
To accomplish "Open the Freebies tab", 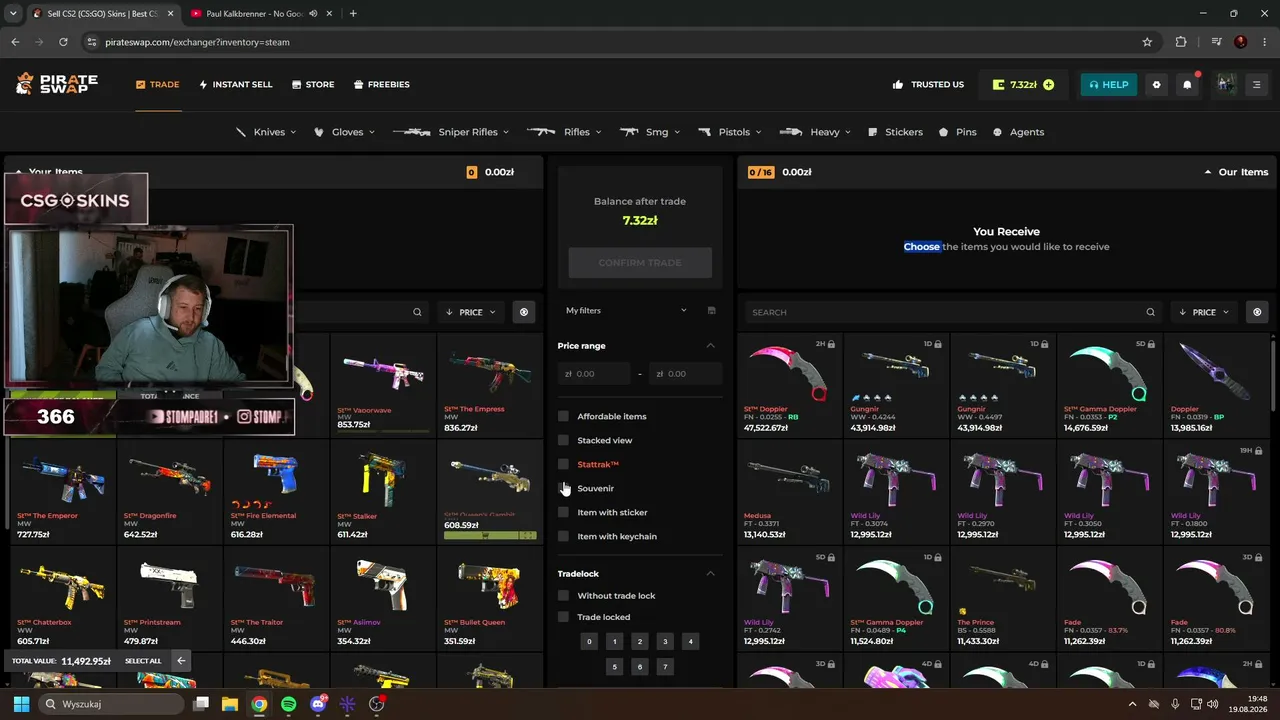I will 382,85.
